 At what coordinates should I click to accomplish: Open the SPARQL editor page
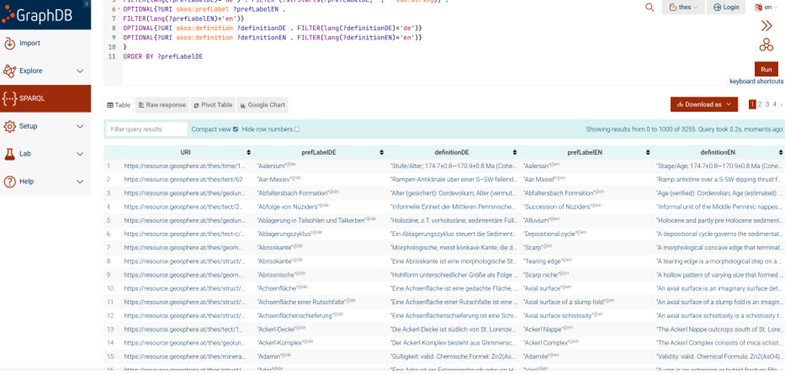[x=46, y=99]
